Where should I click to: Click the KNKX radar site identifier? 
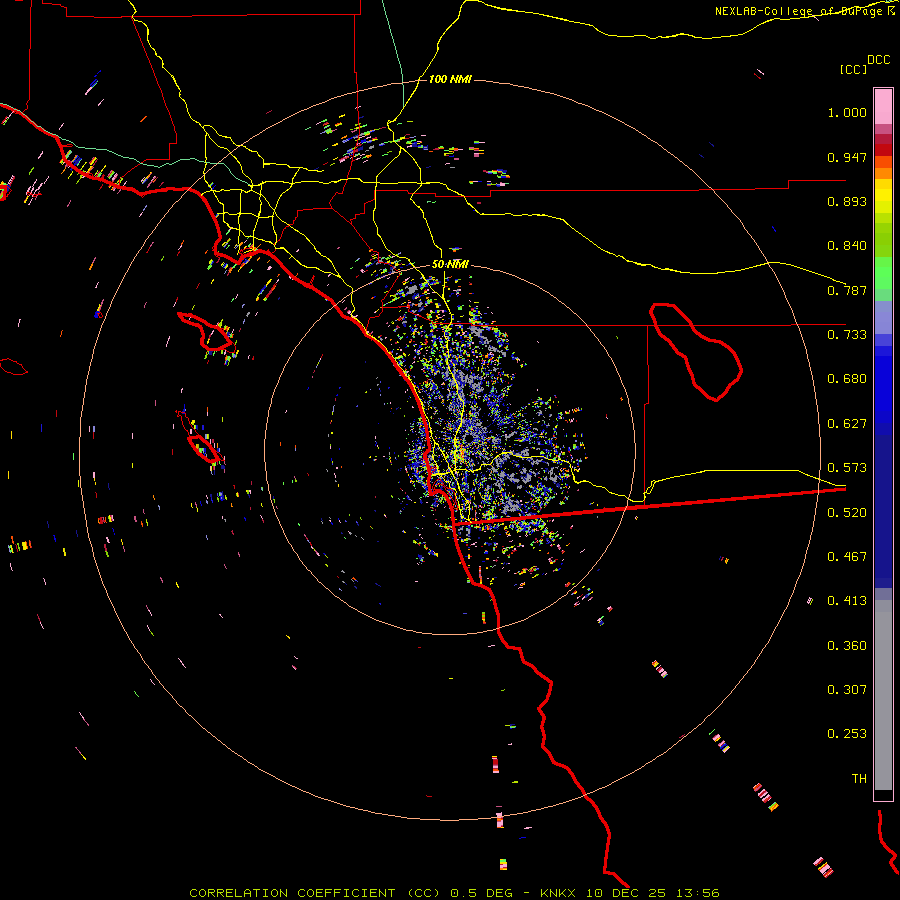coord(560,893)
